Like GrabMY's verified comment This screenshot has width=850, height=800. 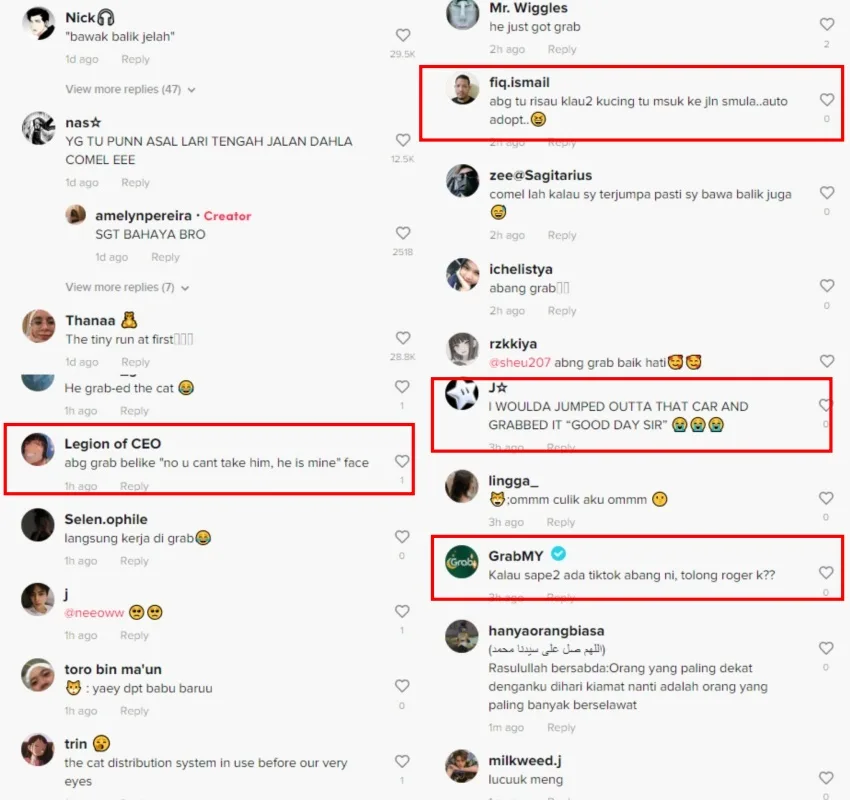coord(826,573)
